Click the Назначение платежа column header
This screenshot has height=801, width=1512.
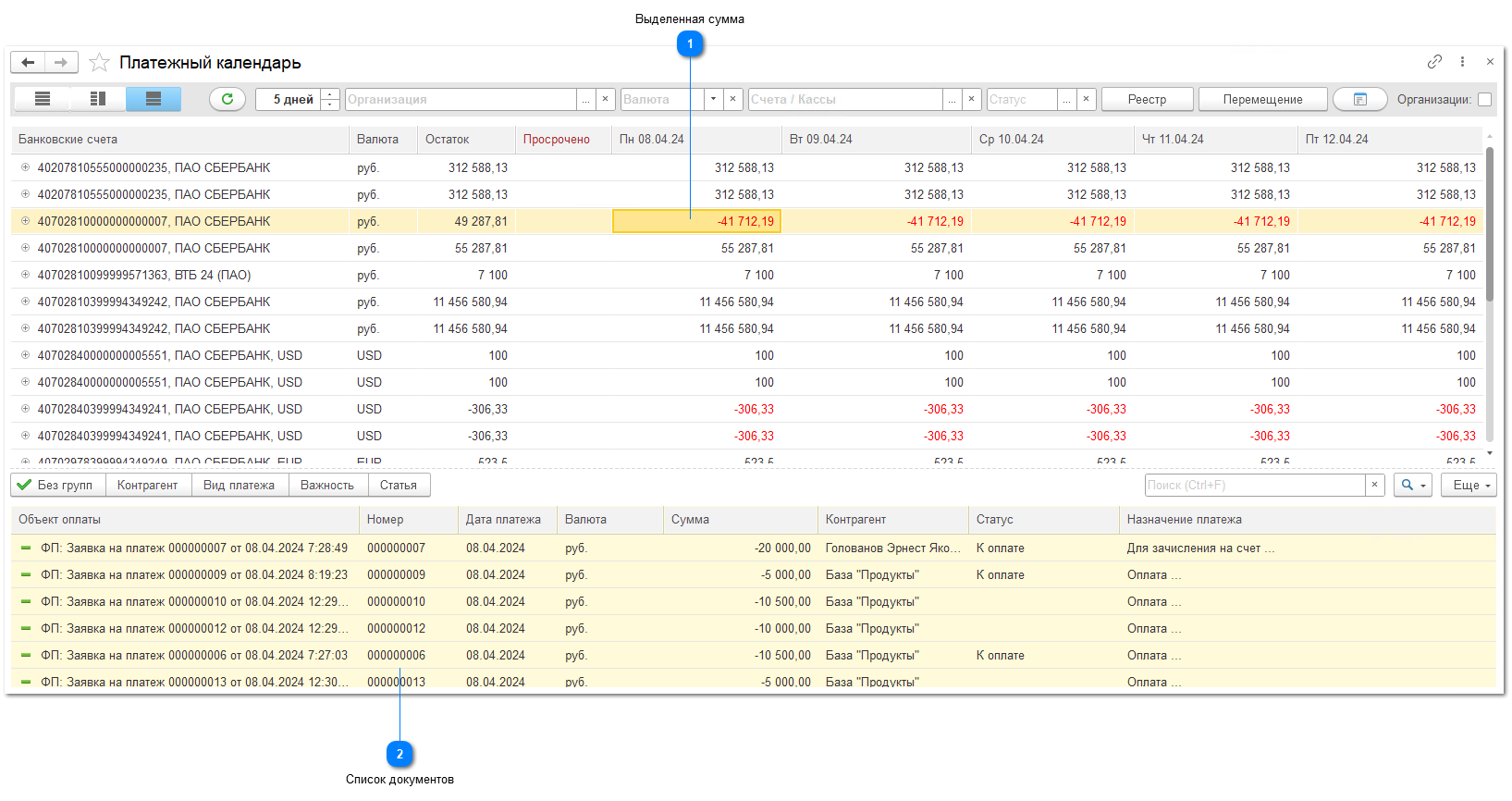(1308, 519)
